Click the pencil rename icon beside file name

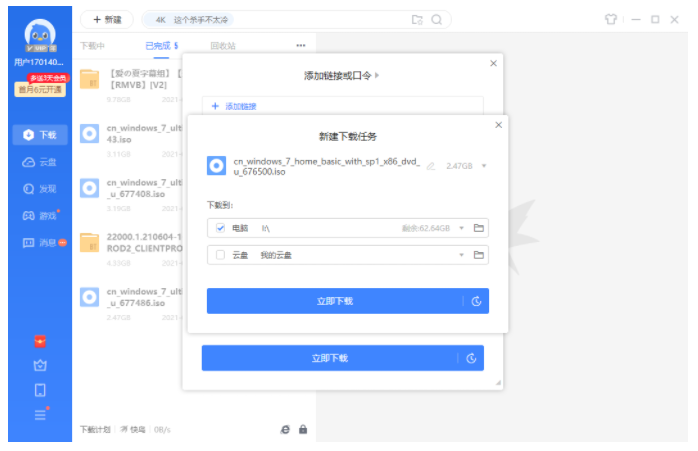430,166
